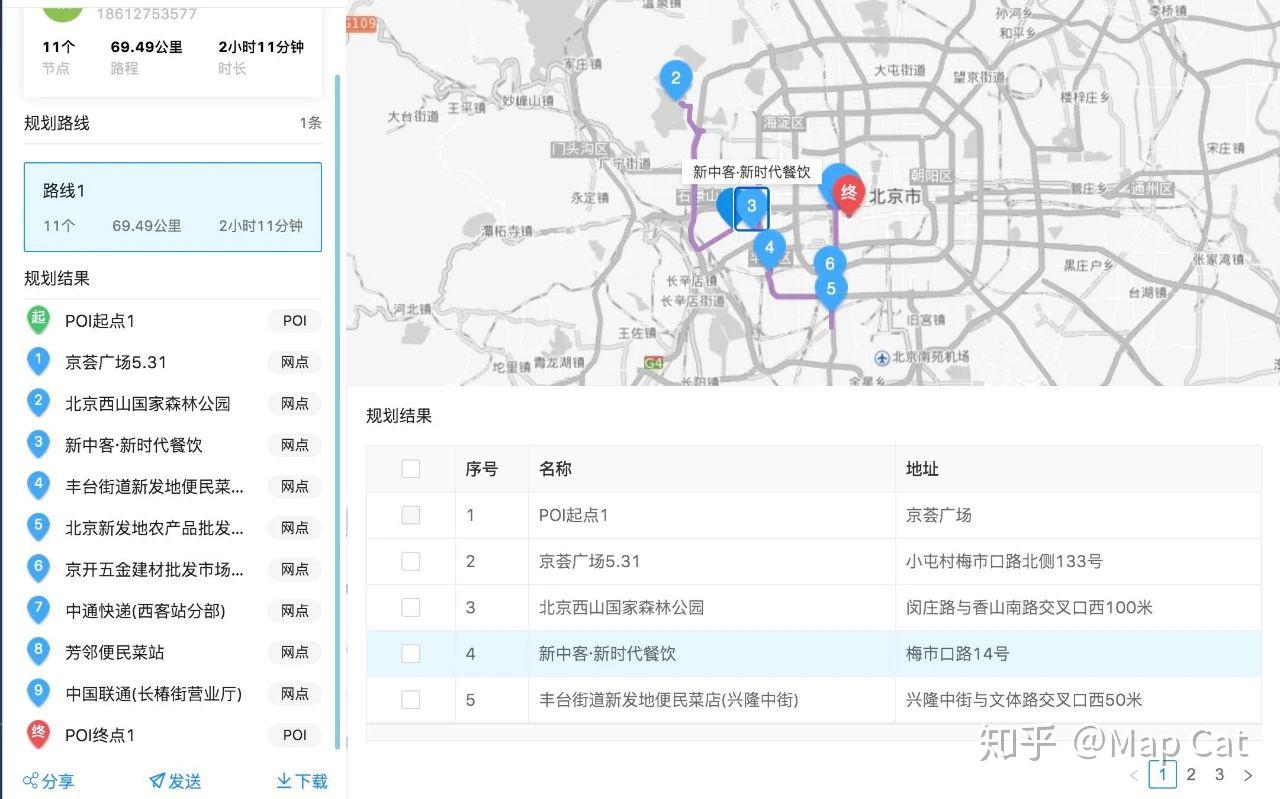Click blue pin 9 beside 中国联通
The width and height of the screenshot is (1280, 799).
[38, 693]
